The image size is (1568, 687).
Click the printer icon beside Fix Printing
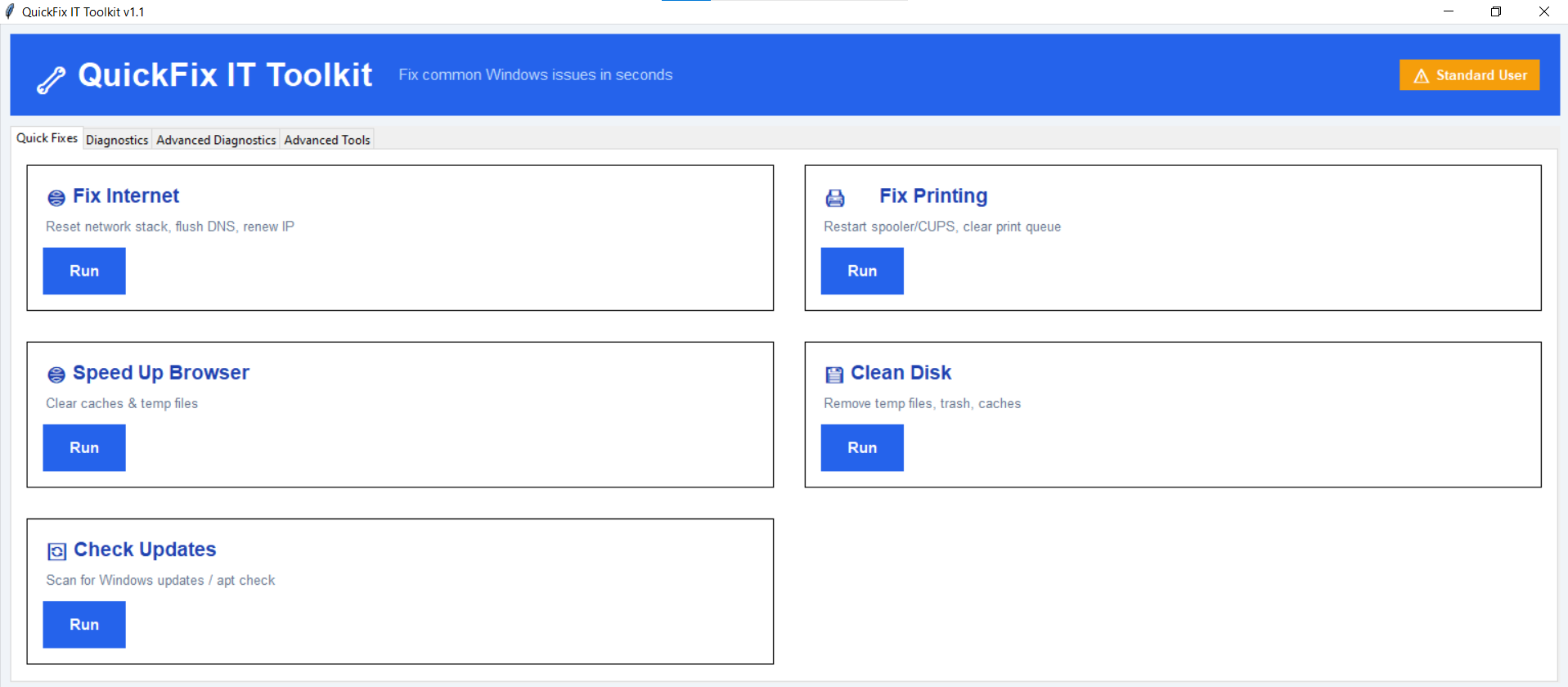(835, 198)
